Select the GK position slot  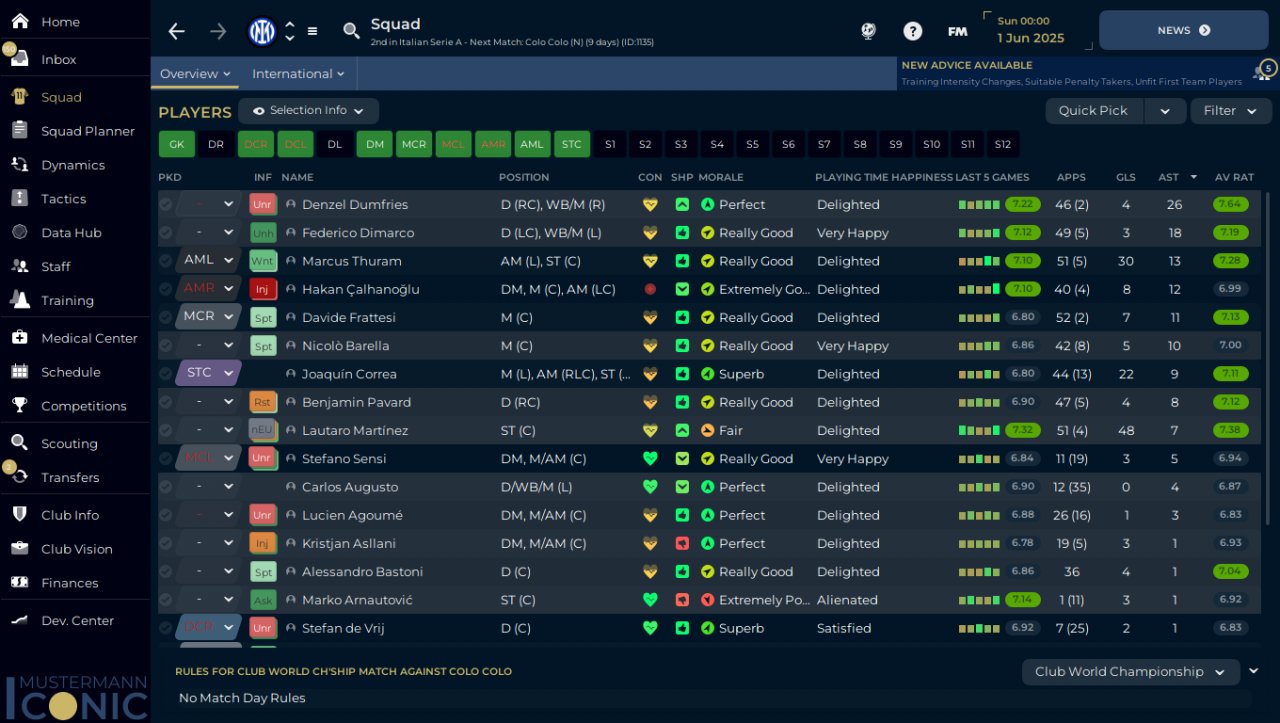tap(176, 144)
